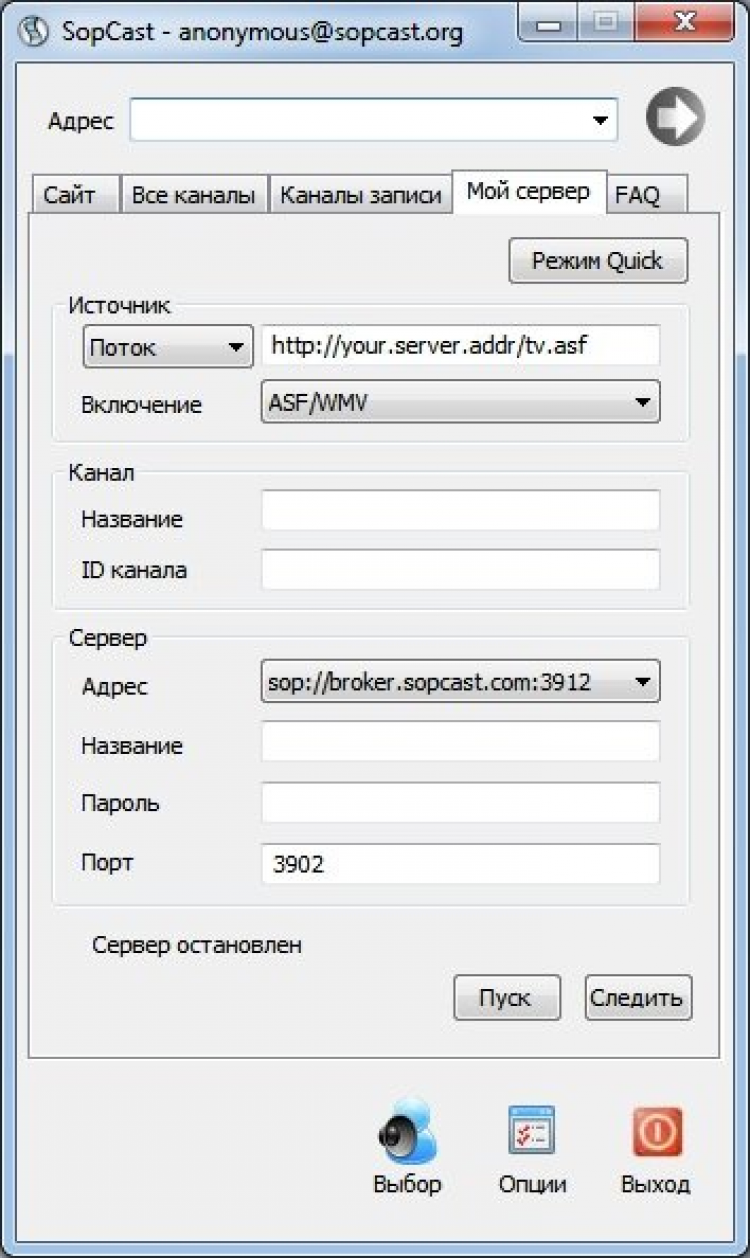Image resolution: width=750 pixels, height=1258 pixels.
Task: Click the SopCast logo in the title bar
Action: coord(35,32)
